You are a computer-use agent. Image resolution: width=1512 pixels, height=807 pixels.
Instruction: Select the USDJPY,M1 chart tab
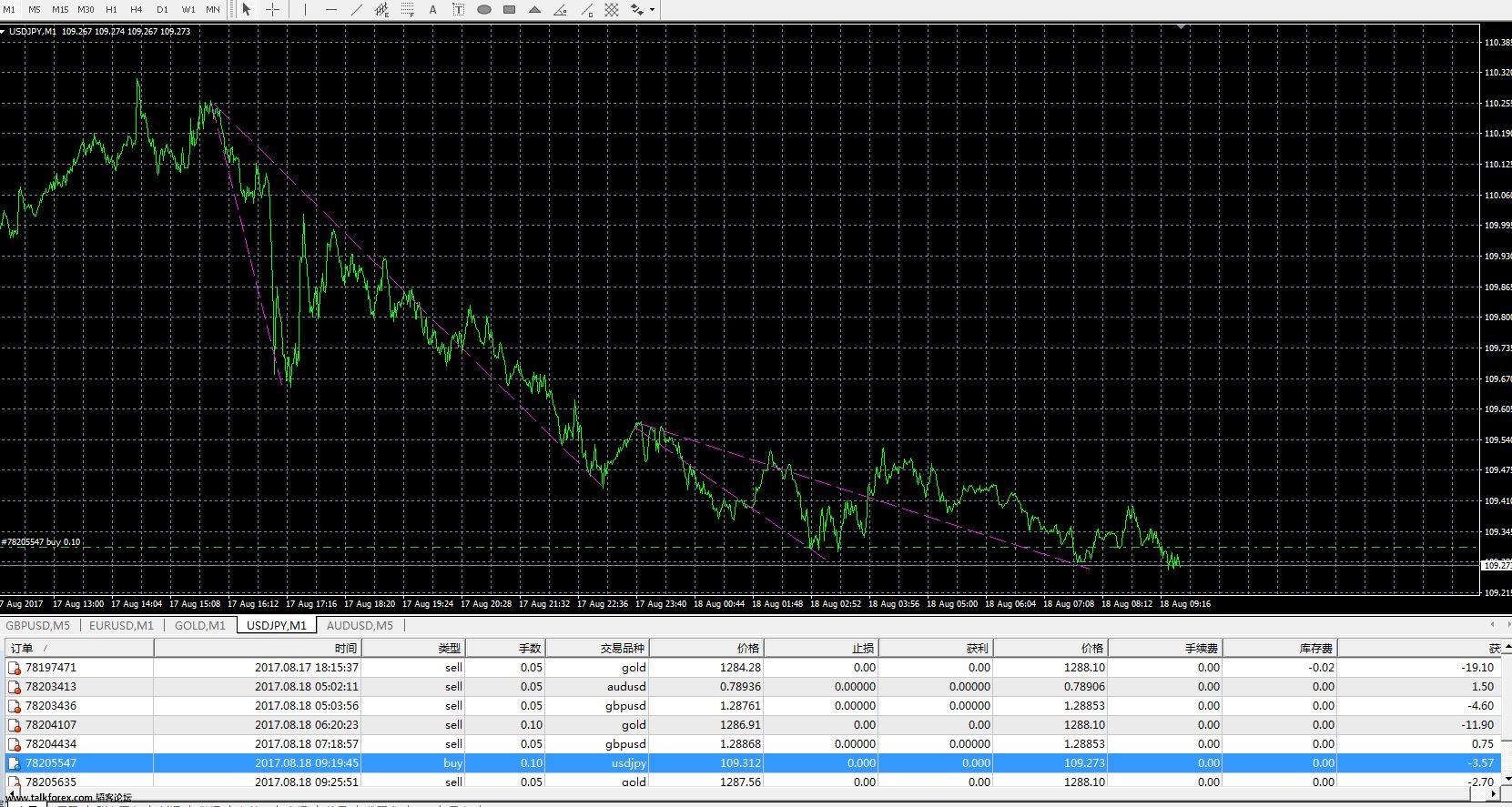(277, 625)
